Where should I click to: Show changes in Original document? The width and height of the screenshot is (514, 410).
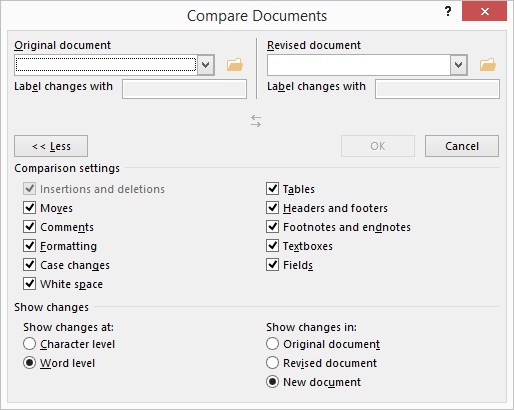[273, 344]
